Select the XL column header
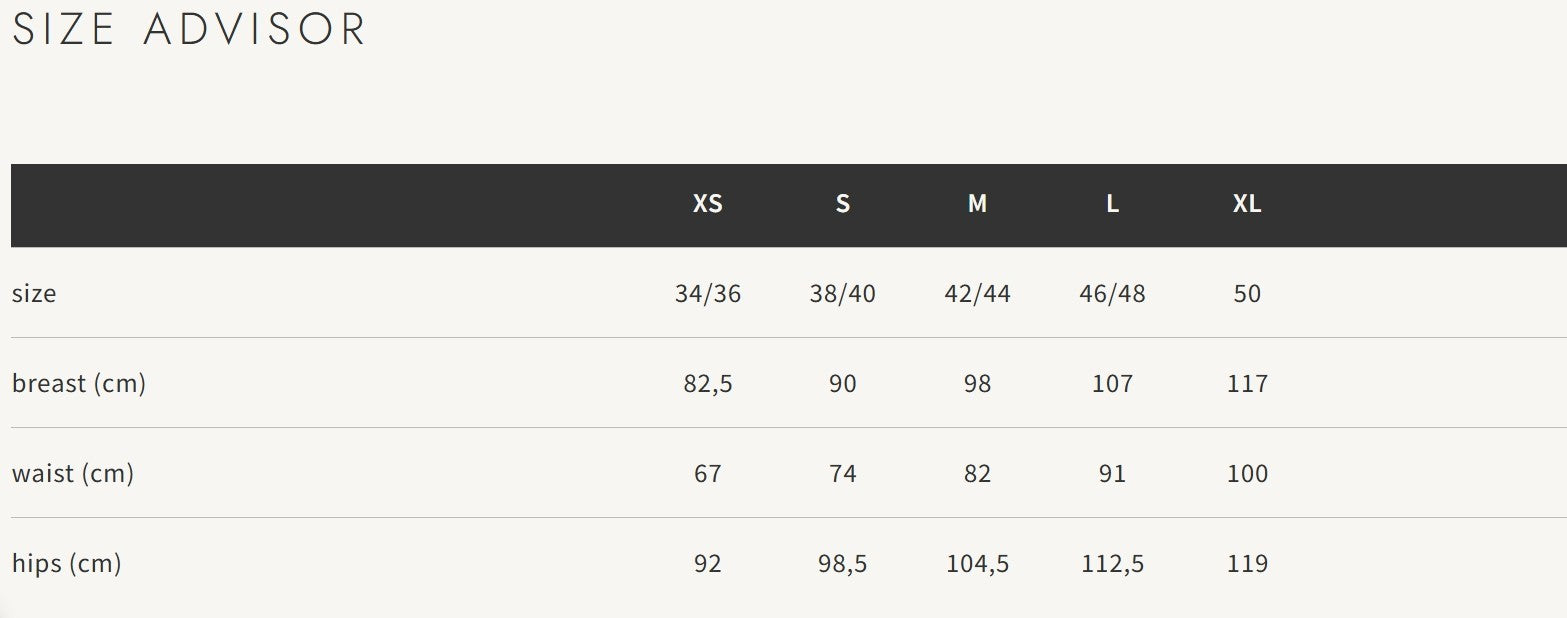 pyautogui.click(x=1247, y=204)
